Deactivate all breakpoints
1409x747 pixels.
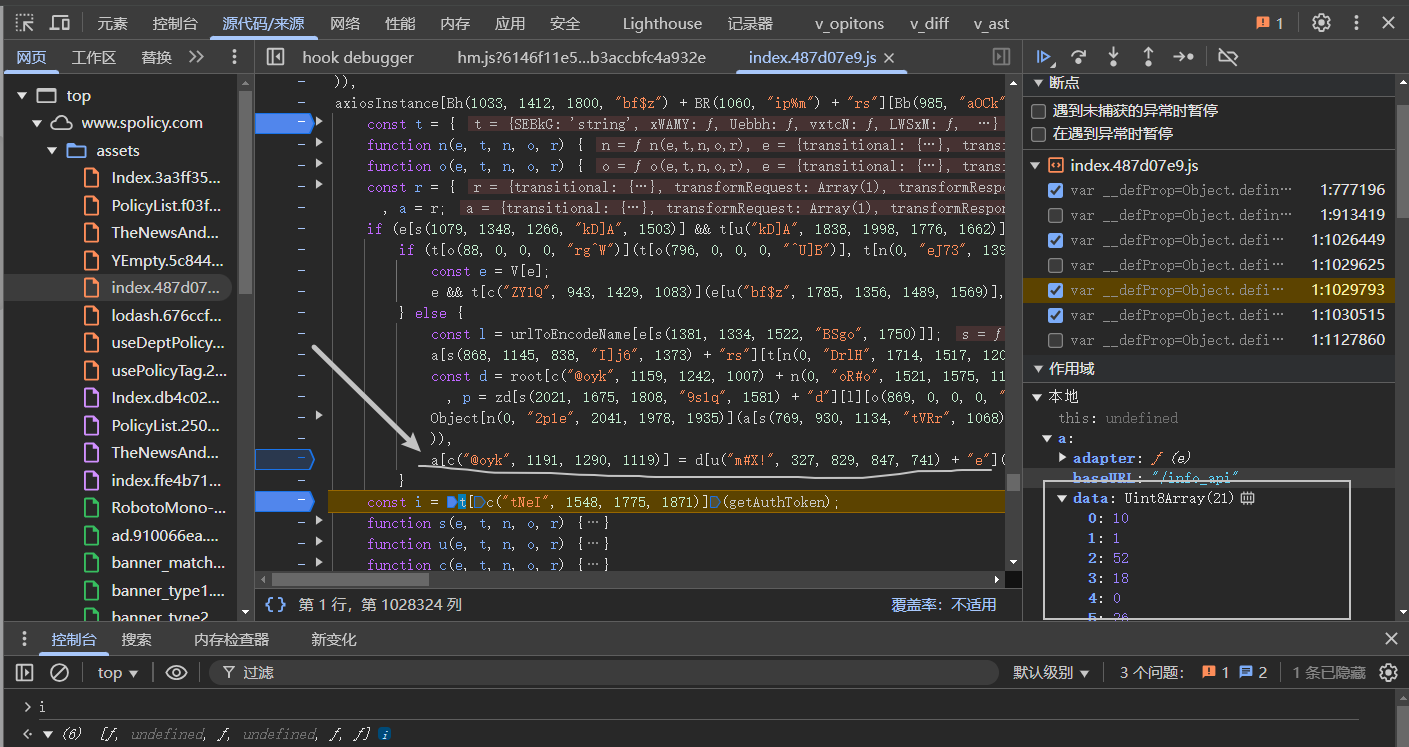(x=1229, y=57)
